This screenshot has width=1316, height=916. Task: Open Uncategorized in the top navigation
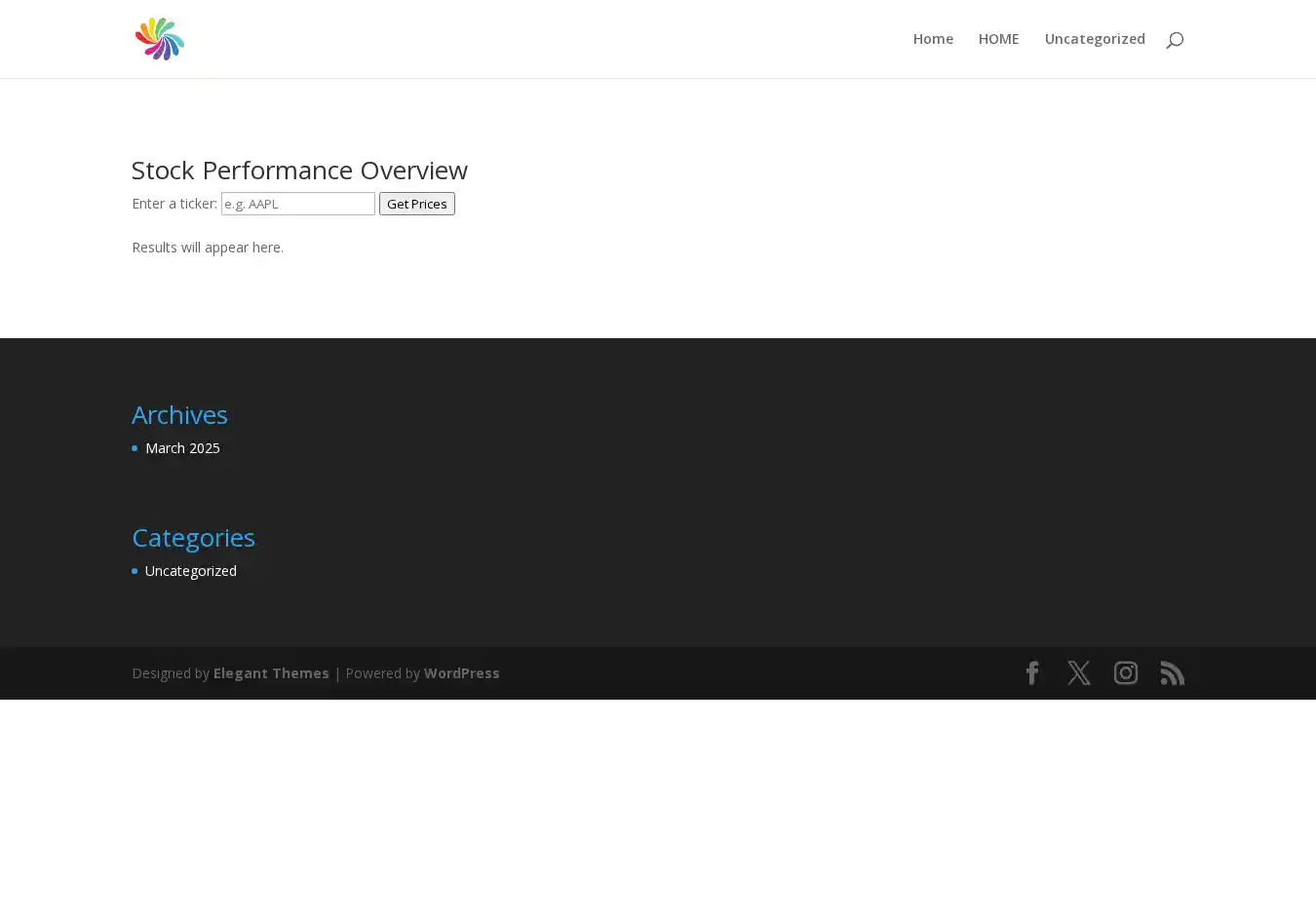pyautogui.click(x=1094, y=39)
